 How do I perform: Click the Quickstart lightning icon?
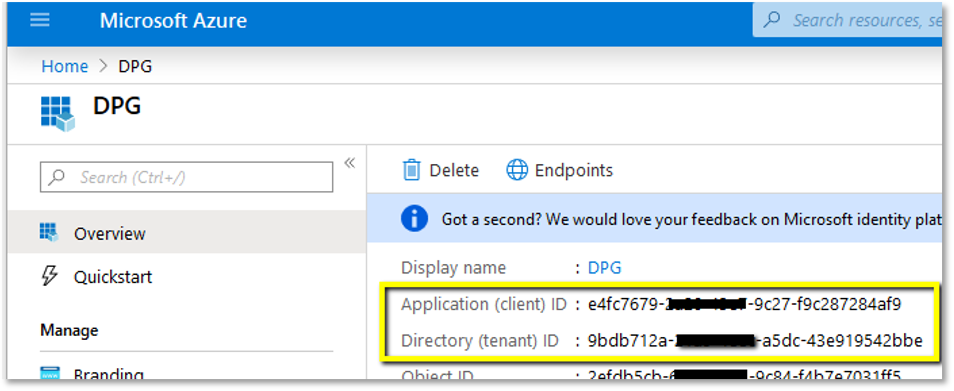tap(48, 277)
